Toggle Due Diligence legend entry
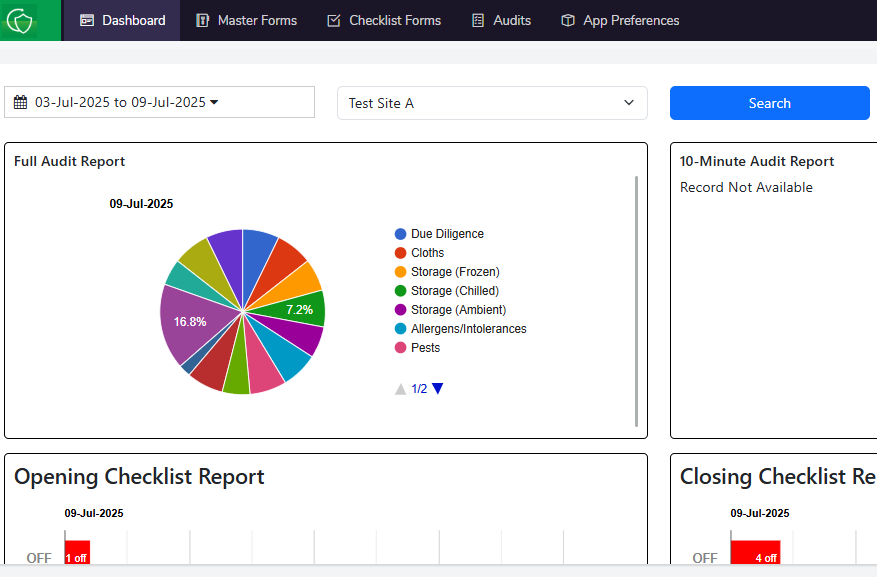This screenshot has height=577, width=877. 447,234
